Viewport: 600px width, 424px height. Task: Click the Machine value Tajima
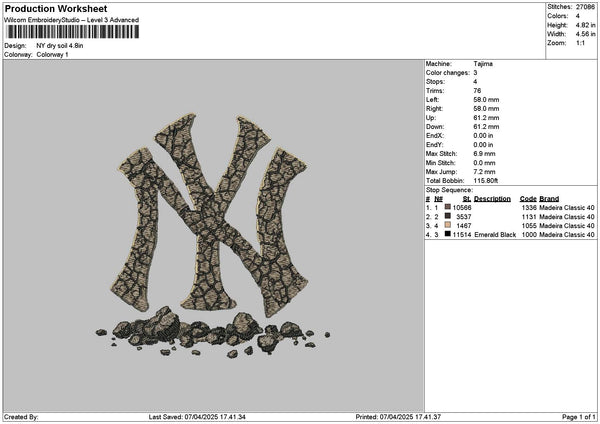(x=483, y=64)
